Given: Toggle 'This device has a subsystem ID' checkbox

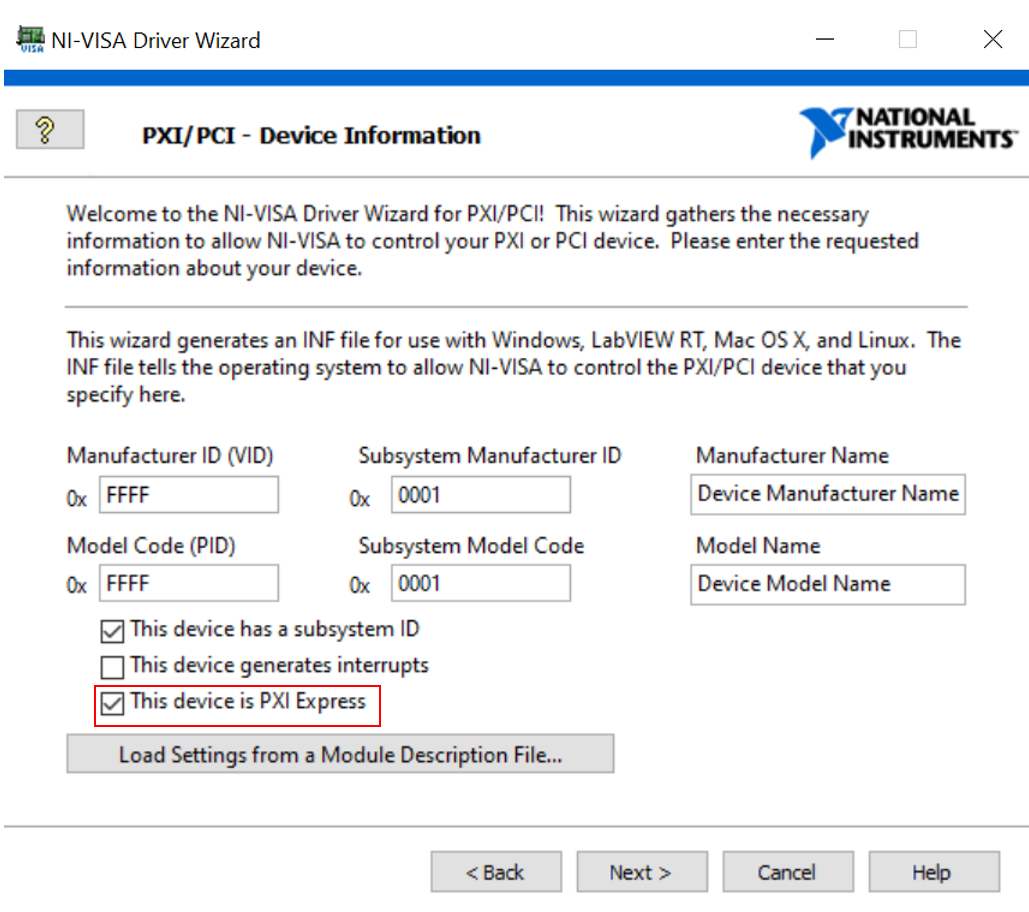Looking at the screenshot, I should click(x=112, y=631).
